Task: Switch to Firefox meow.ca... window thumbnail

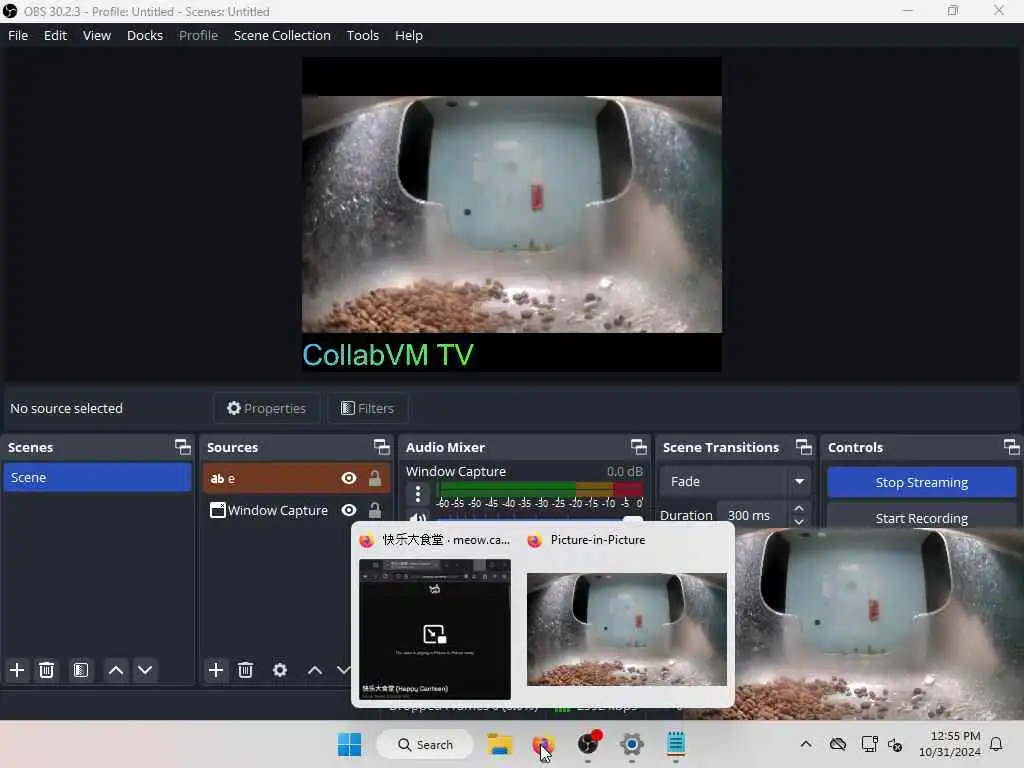Action: coord(435,629)
